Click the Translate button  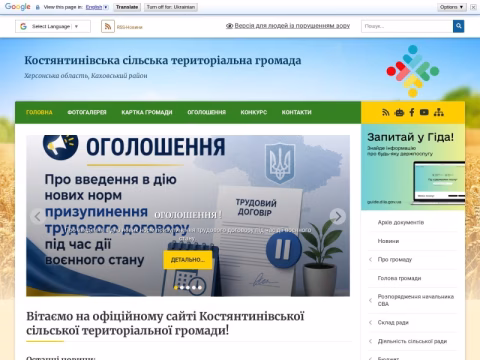[x=127, y=7]
